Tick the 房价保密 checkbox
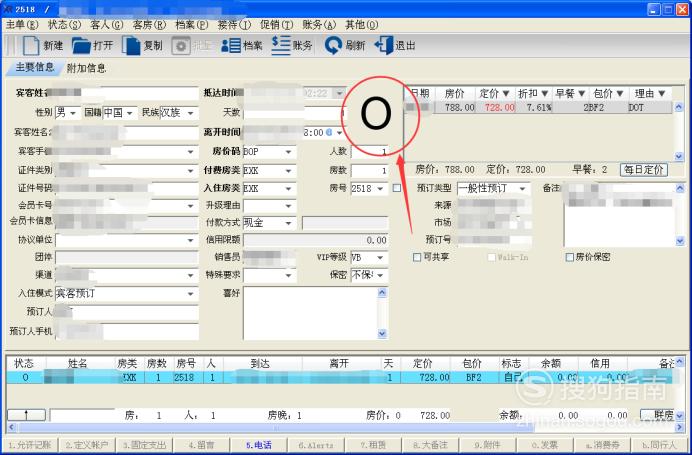Viewport: 692px width, 455px height. [570, 257]
